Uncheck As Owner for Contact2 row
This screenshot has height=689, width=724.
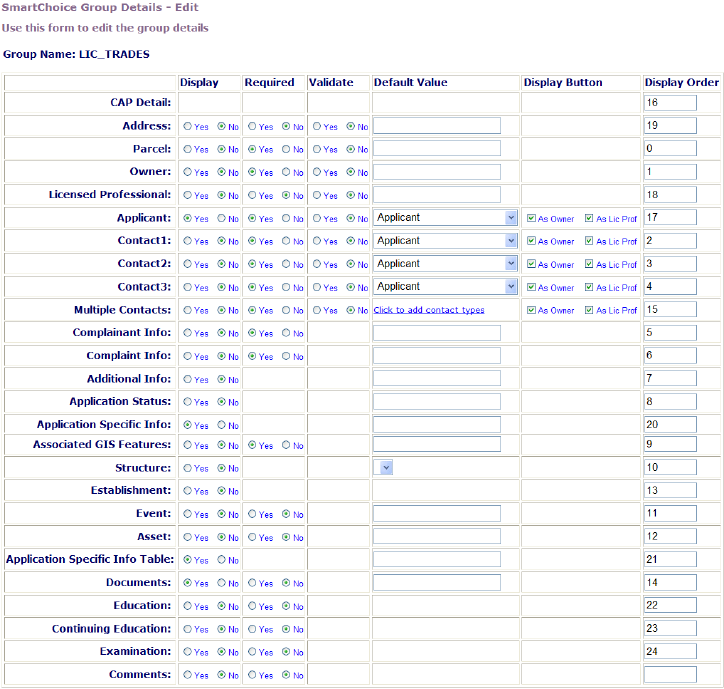coord(531,264)
